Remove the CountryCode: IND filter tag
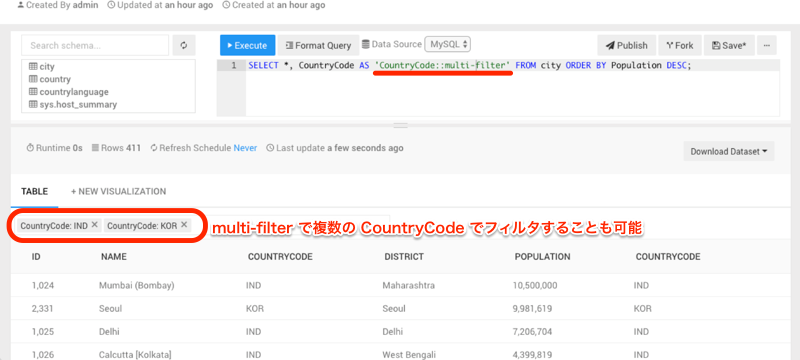Viewport: 800px width, 360px height. [x=94, y=224]
